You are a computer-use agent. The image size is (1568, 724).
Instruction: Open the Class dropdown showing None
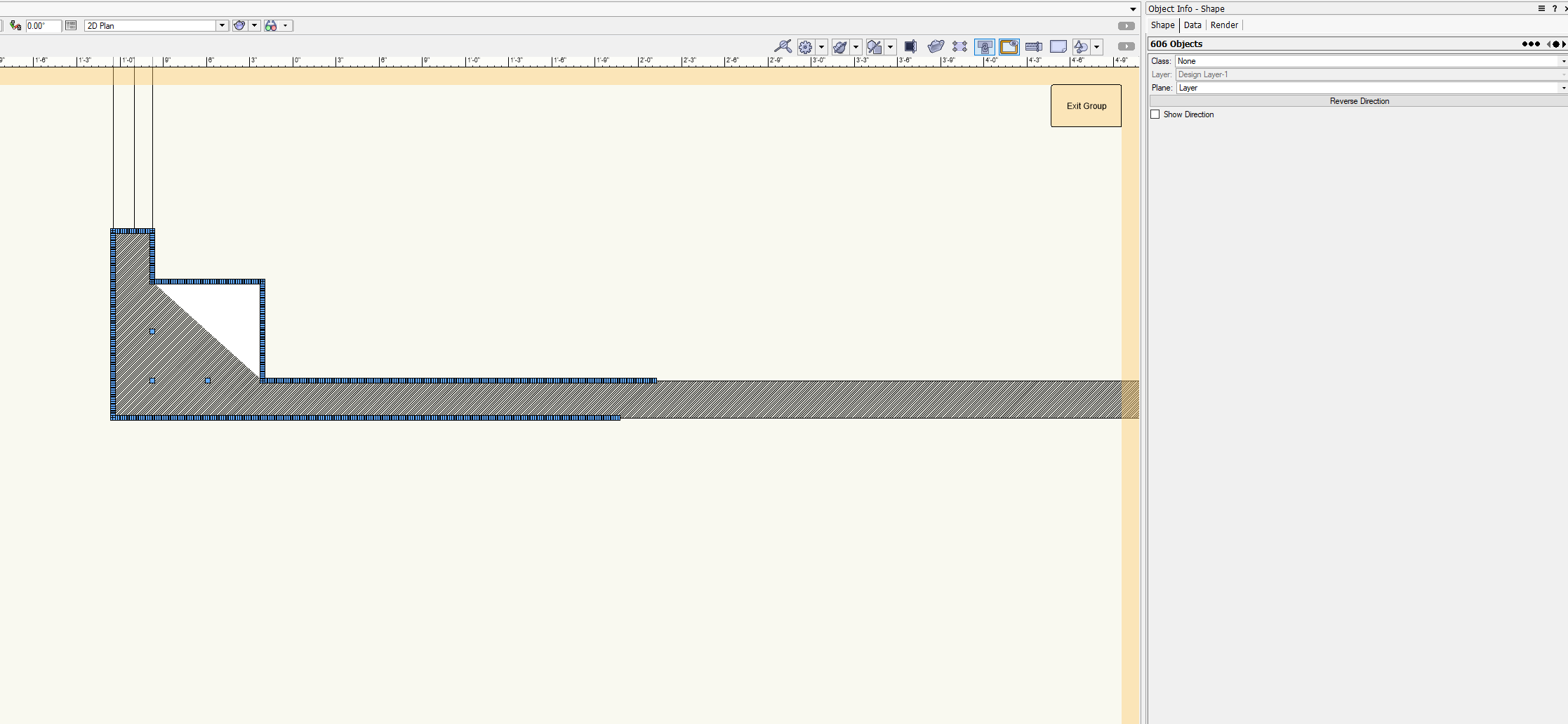1563,61
